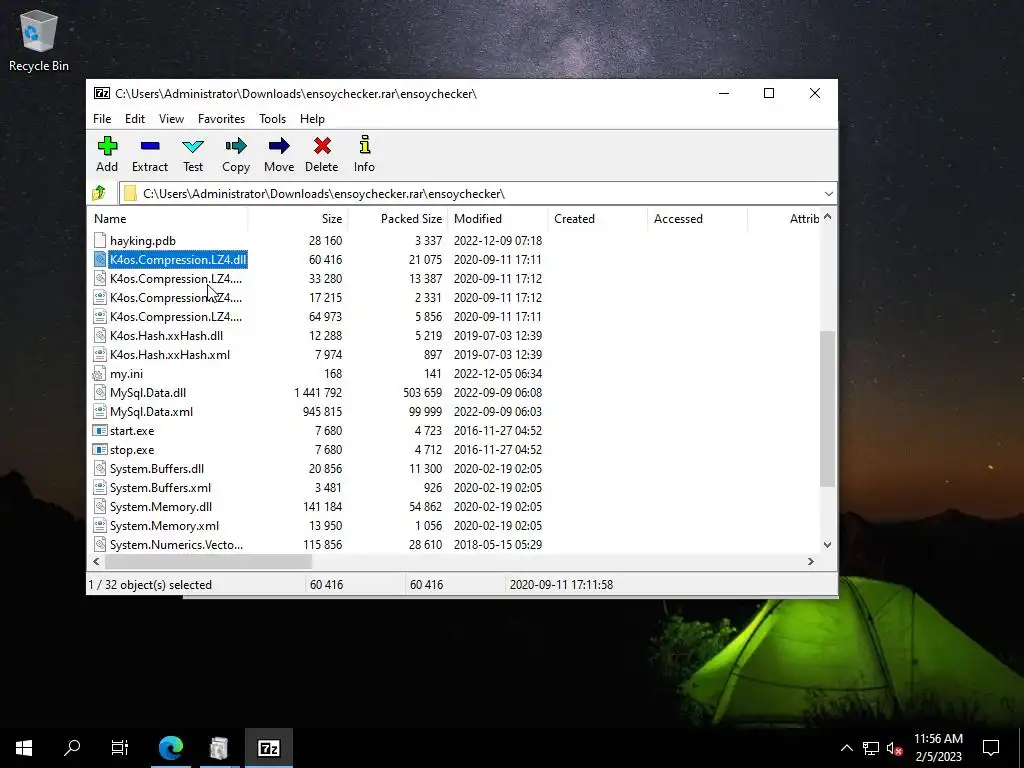1024x768 pixels.
Task: Sort by the Accessed column header
Action: click(x=697, y=219)
